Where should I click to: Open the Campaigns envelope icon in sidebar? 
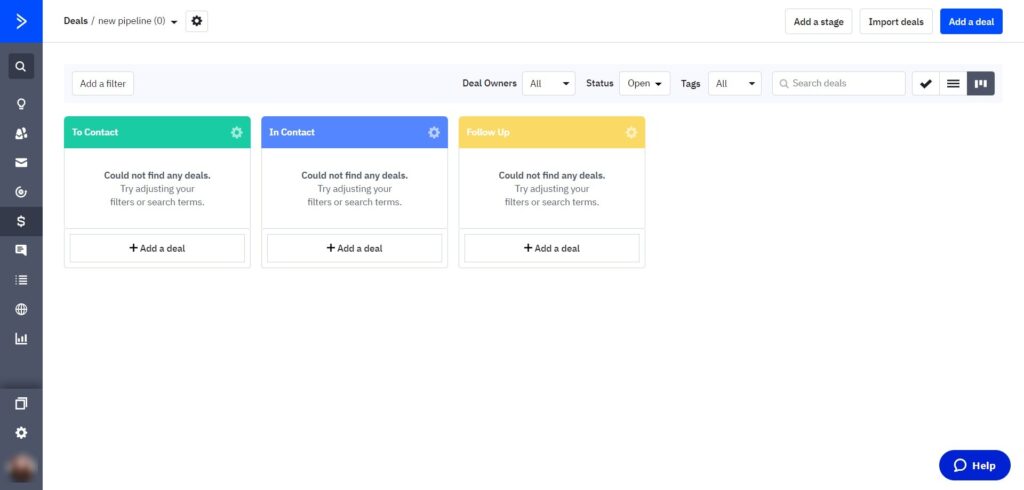(21, 163)
